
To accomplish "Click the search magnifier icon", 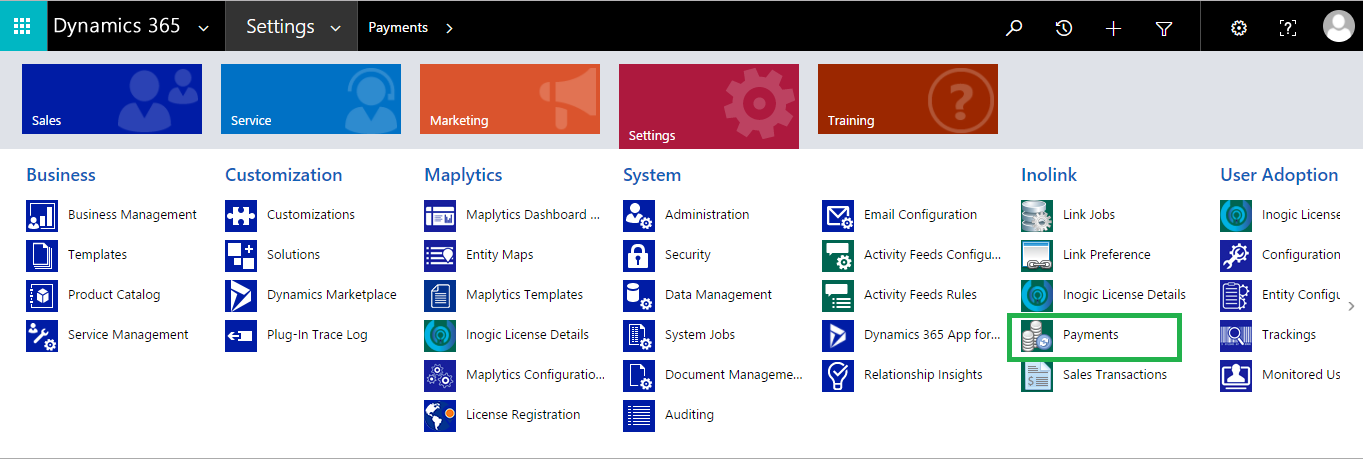I will [x=1014, y=28].
